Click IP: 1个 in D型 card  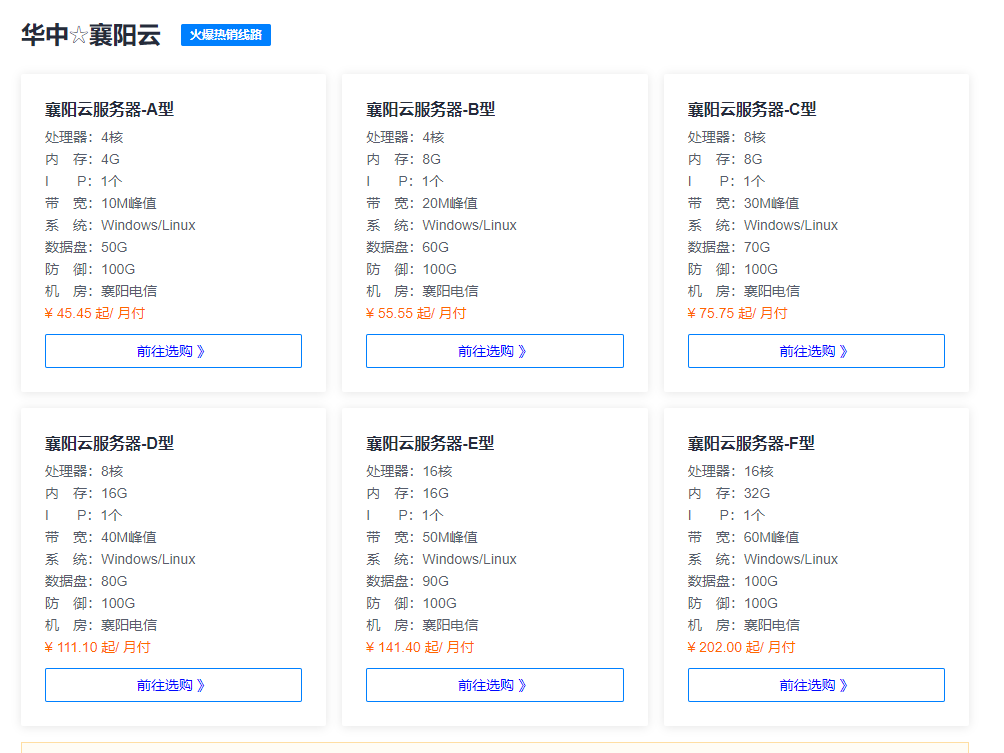(83, 515)
